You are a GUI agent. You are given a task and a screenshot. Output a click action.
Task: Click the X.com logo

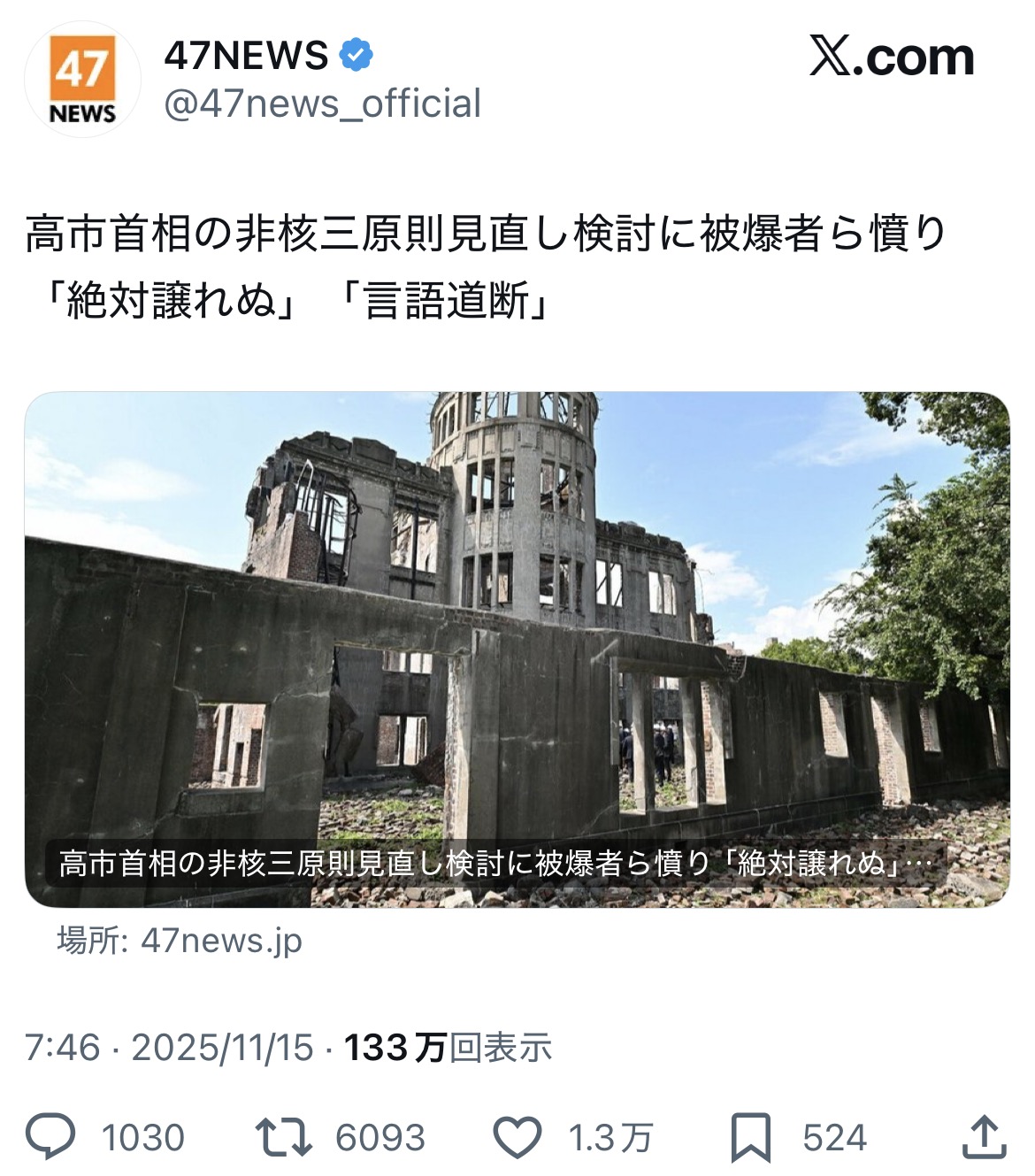pyautogui.click(x=892, y=58)
